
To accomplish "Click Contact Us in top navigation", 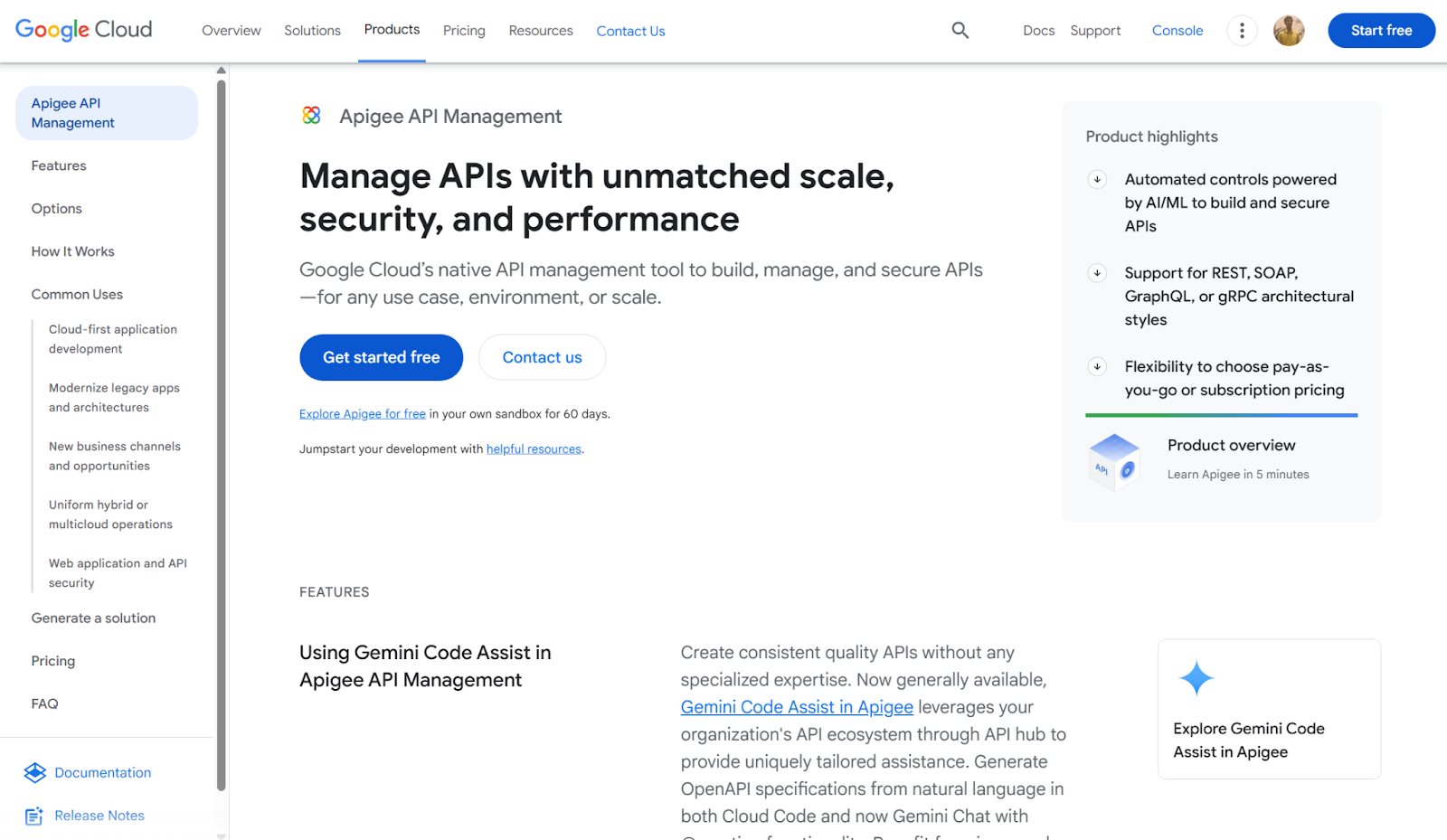I will pos(630,31).
